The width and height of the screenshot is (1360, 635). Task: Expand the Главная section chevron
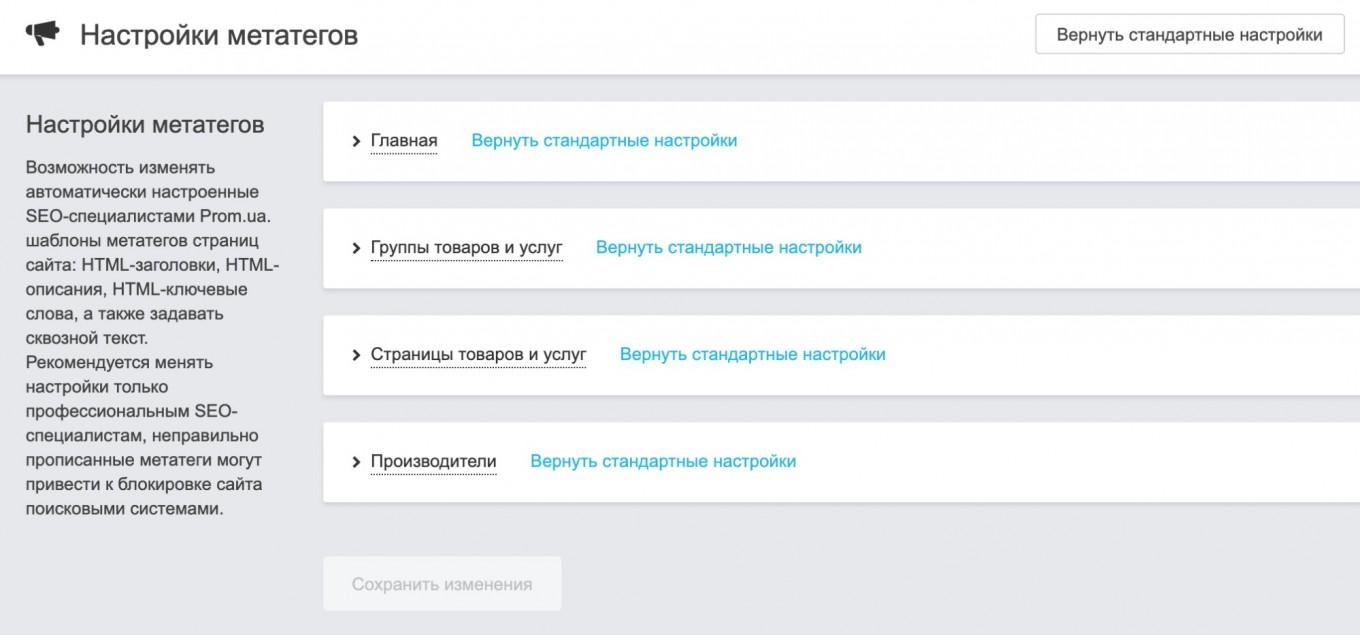(356, 141)
